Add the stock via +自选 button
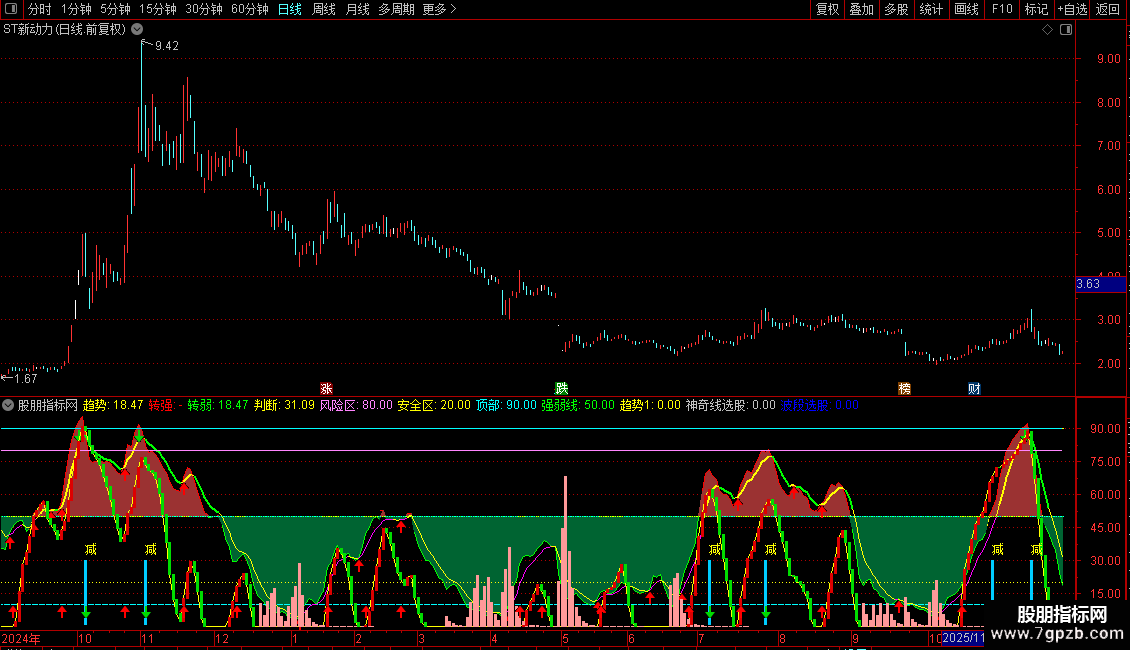This screenshot has height=650, width=1130. click(x=1072, y=10)
